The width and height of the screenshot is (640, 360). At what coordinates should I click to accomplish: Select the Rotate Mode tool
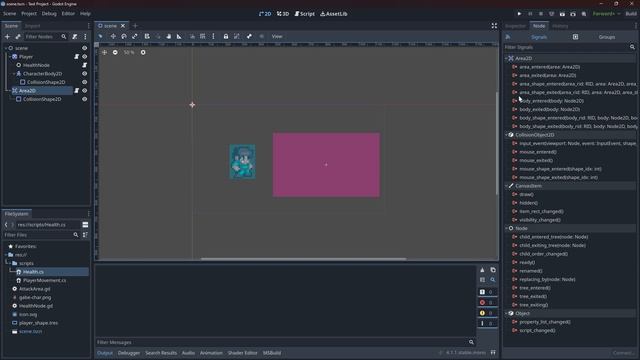(124, 36)
